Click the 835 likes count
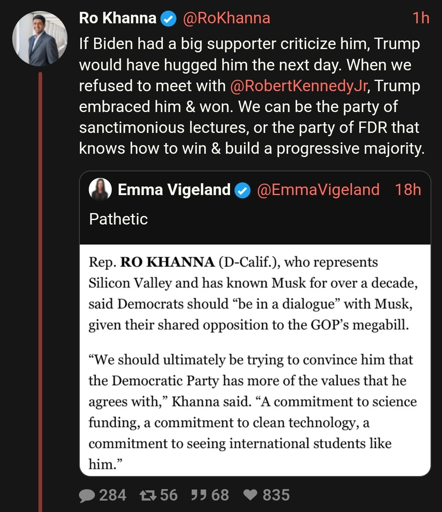The width and height of the screenshot is (442, 512). (x=276, y=495)
